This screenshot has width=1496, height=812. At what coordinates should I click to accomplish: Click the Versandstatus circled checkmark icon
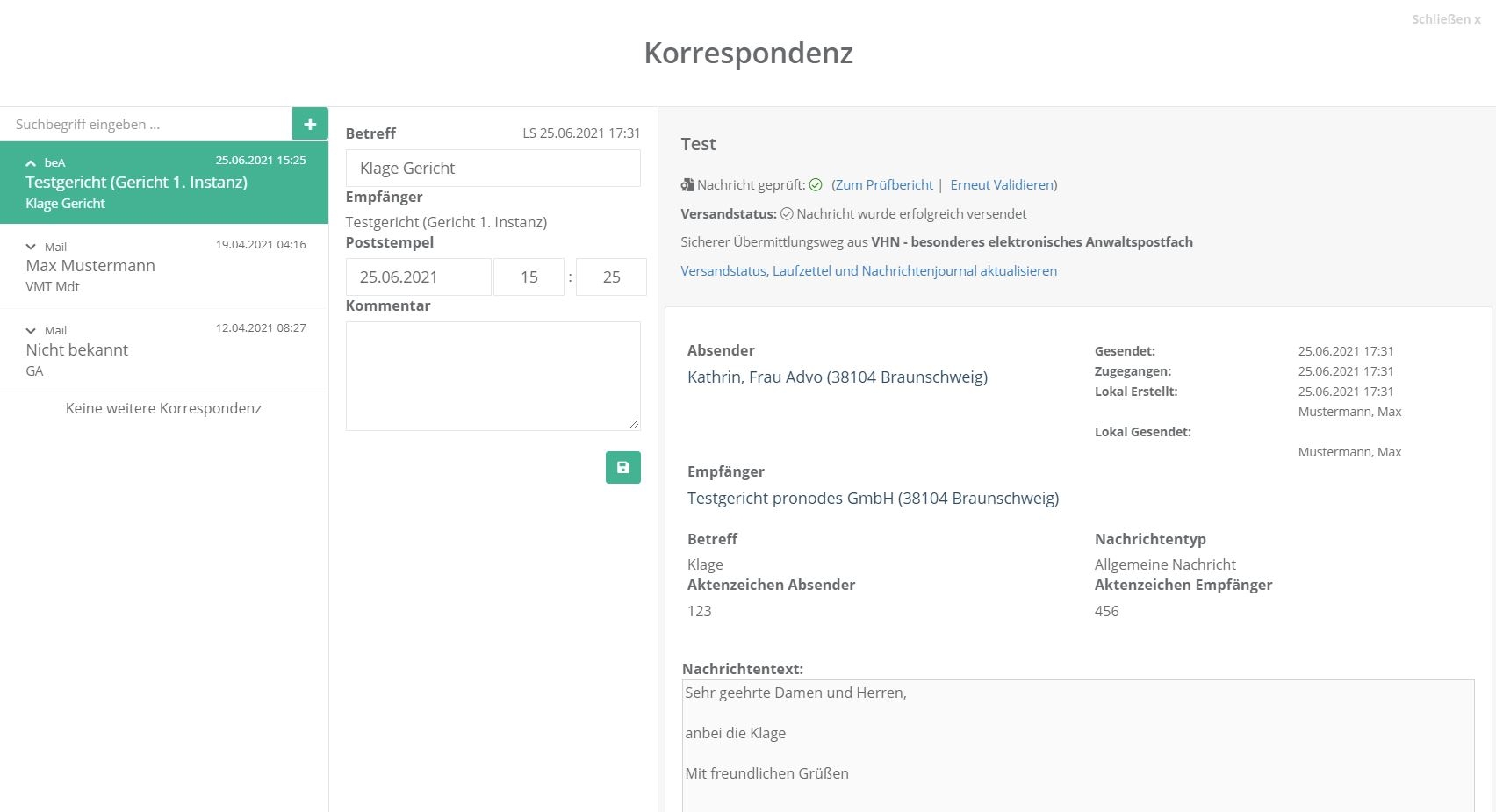[787, 214]
